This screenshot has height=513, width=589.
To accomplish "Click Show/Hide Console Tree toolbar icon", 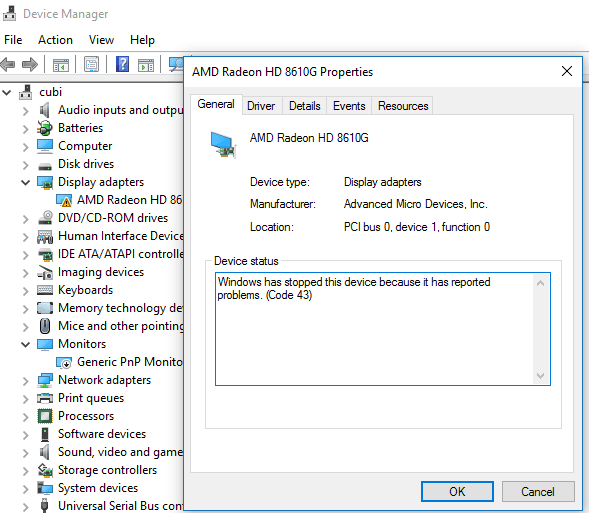I will (x=60, y=65).
